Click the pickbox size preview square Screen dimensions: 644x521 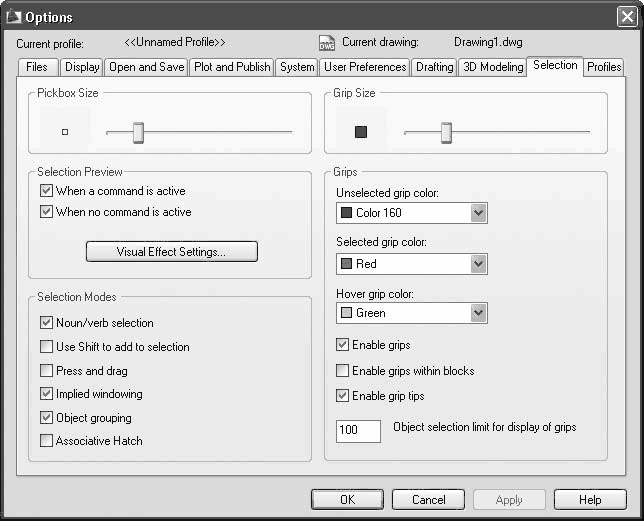(65, 131)
